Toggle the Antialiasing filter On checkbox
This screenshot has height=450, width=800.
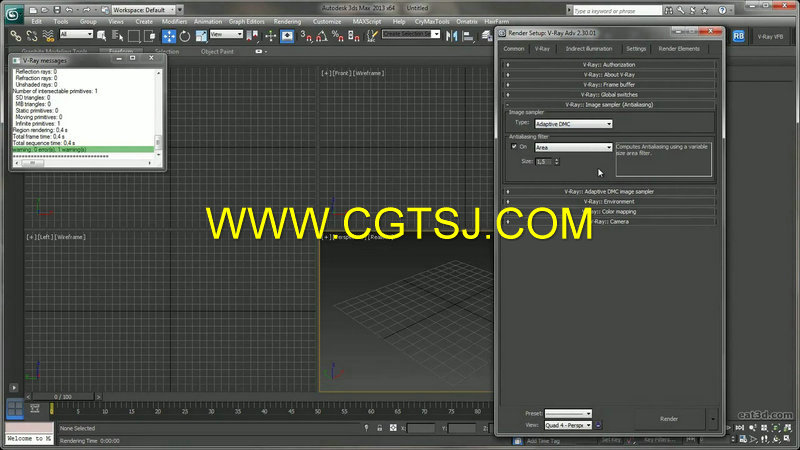514,146
